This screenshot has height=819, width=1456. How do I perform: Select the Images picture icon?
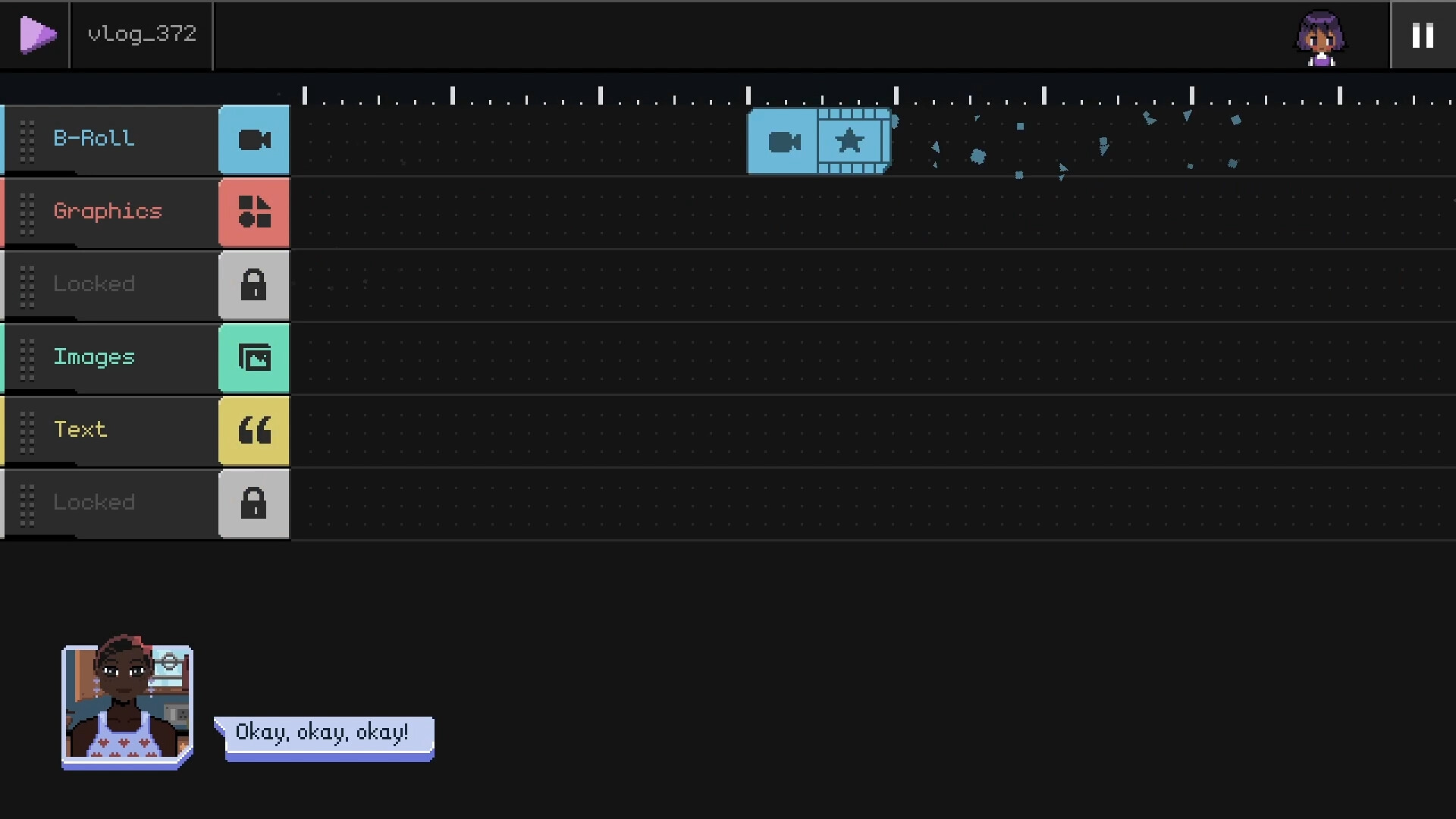click(254, 358)
